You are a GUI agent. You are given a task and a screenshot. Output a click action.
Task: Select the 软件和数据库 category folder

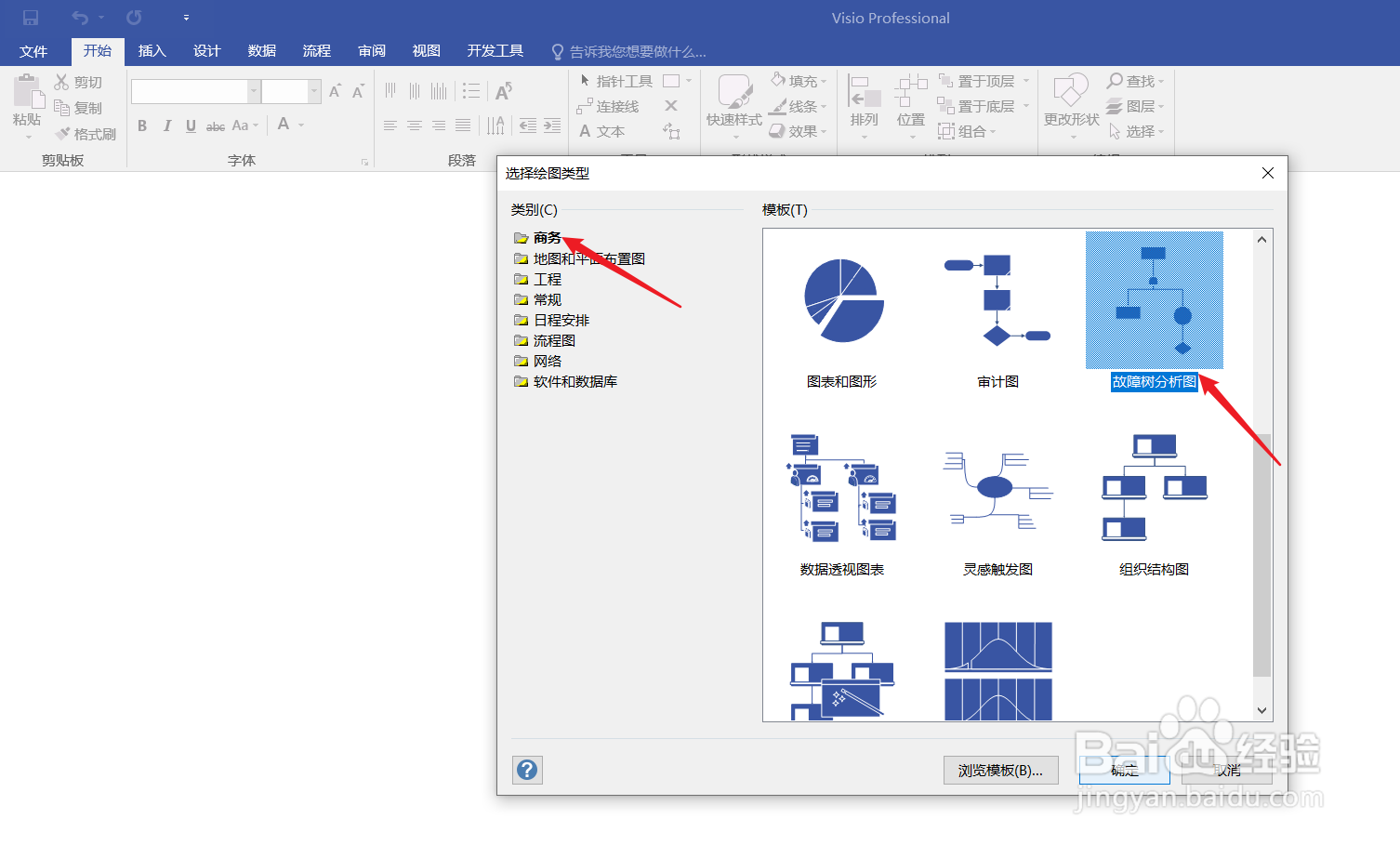click(566, 381)
